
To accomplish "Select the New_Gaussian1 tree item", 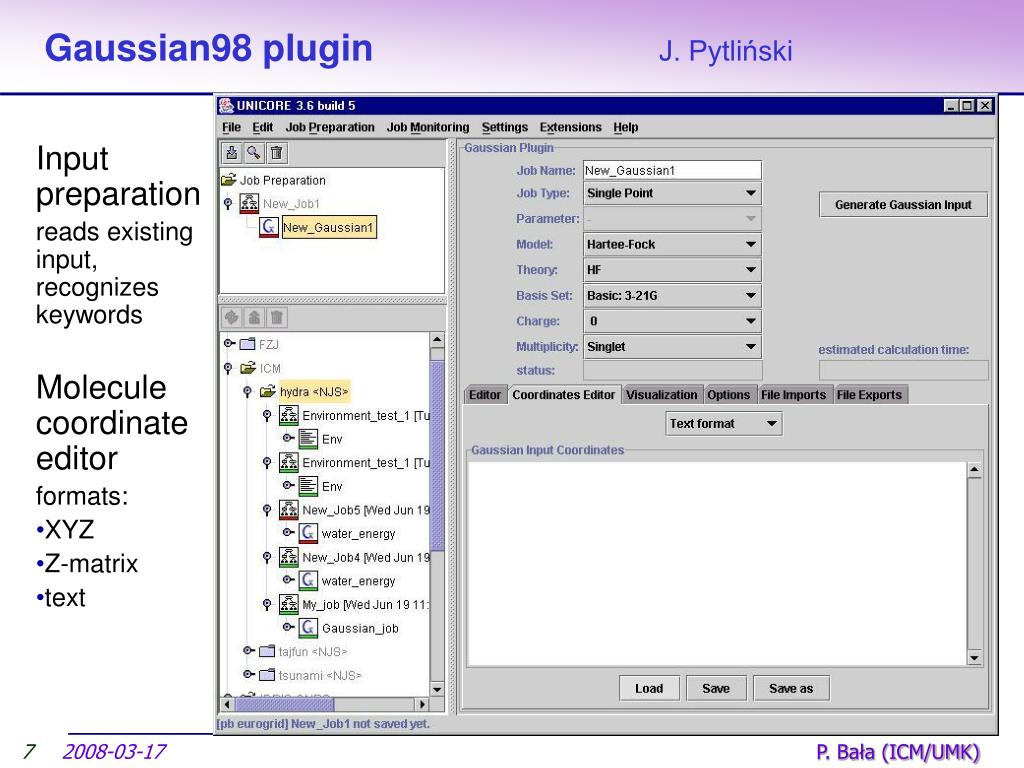I will pos(328,228).
